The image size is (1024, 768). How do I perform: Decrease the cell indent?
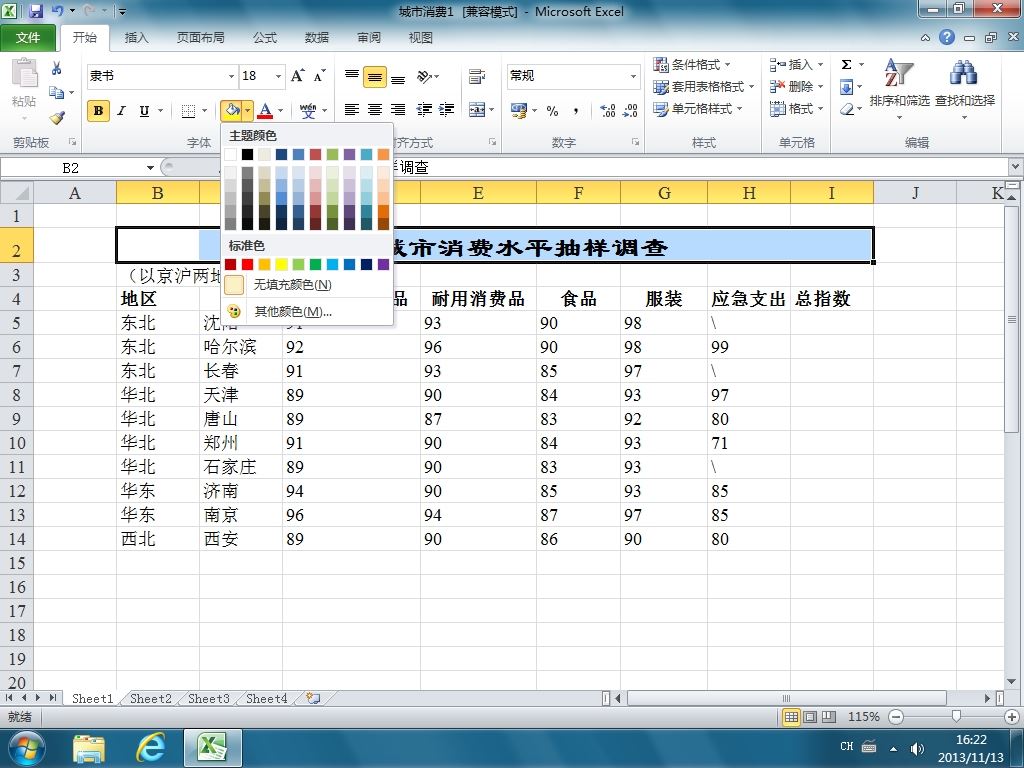(x=424, y=110)
